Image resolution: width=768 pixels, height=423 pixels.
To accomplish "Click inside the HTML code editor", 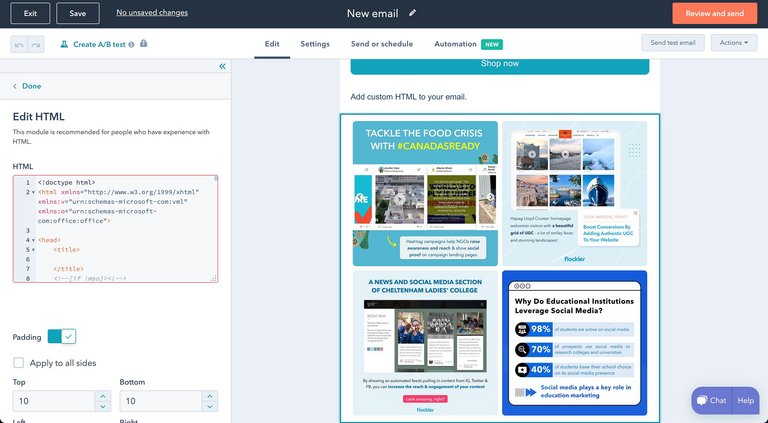I will [116, 229].
